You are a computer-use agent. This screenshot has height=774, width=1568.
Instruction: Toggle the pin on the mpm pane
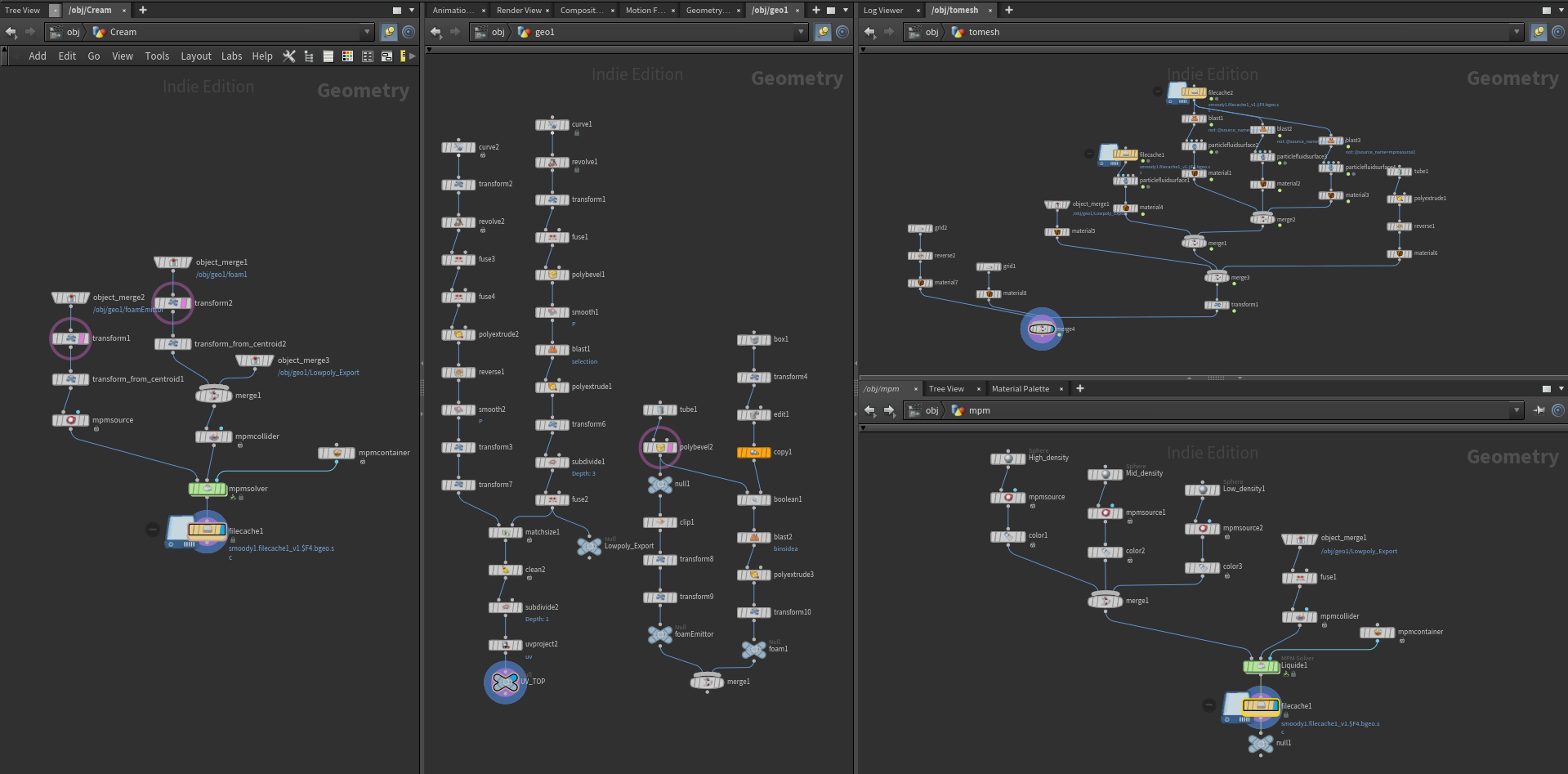pos(1539,410)
